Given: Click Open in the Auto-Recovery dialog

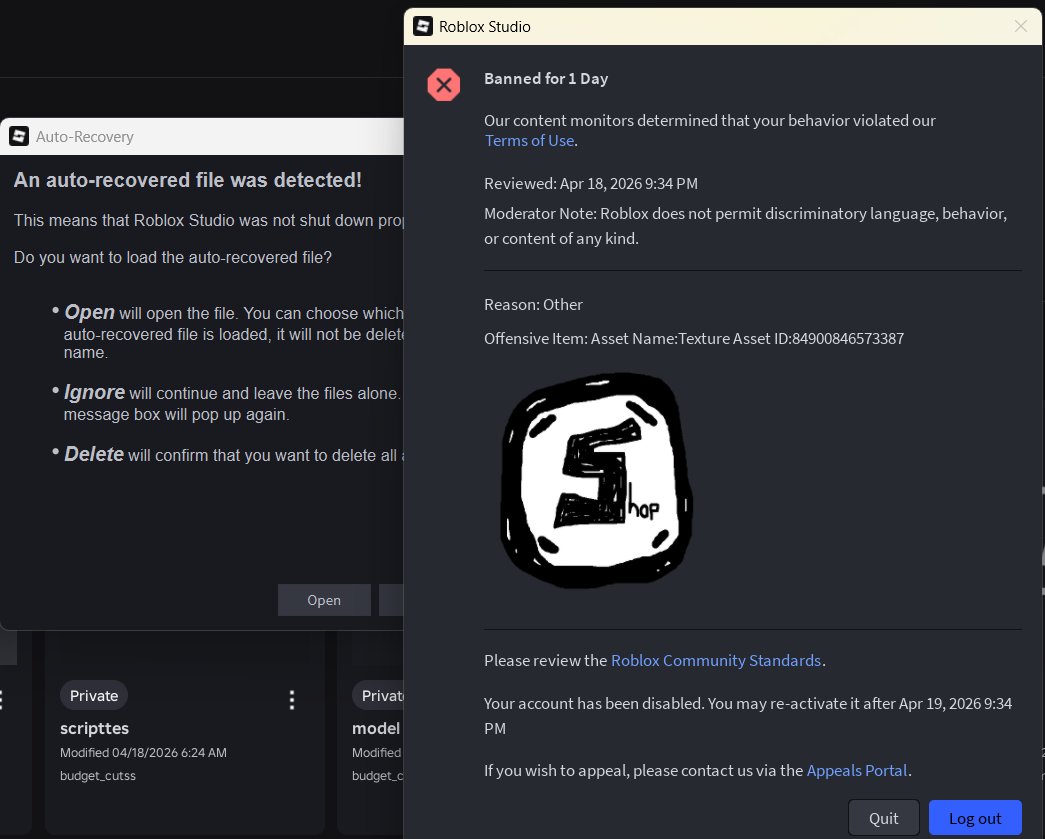Looking at the screenshot, I should (324, 600).
